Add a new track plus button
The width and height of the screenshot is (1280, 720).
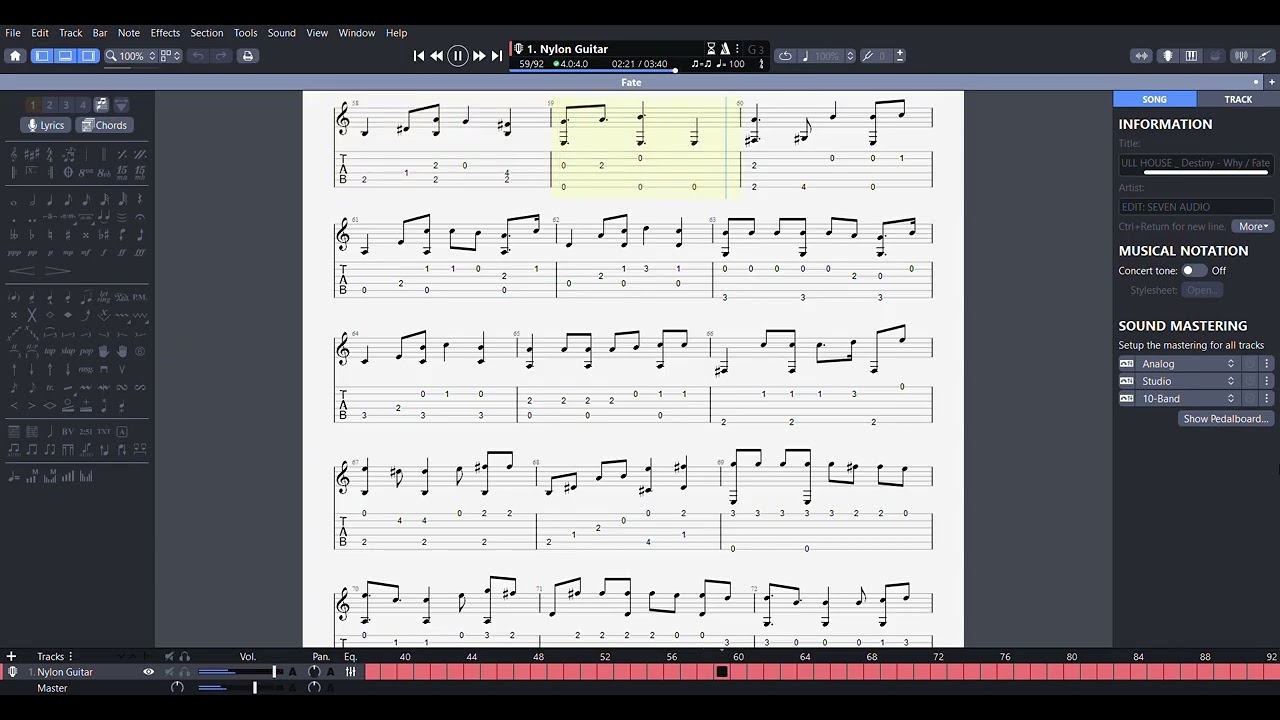tap(11, 657)
